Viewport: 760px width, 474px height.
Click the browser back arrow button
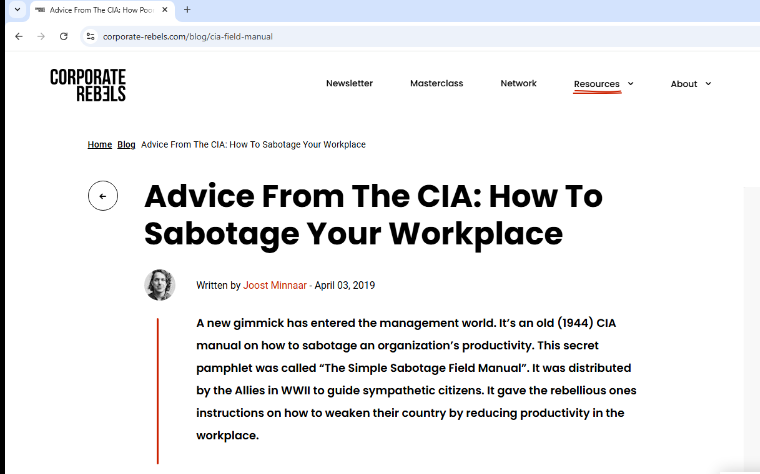(x=19, y=36)
